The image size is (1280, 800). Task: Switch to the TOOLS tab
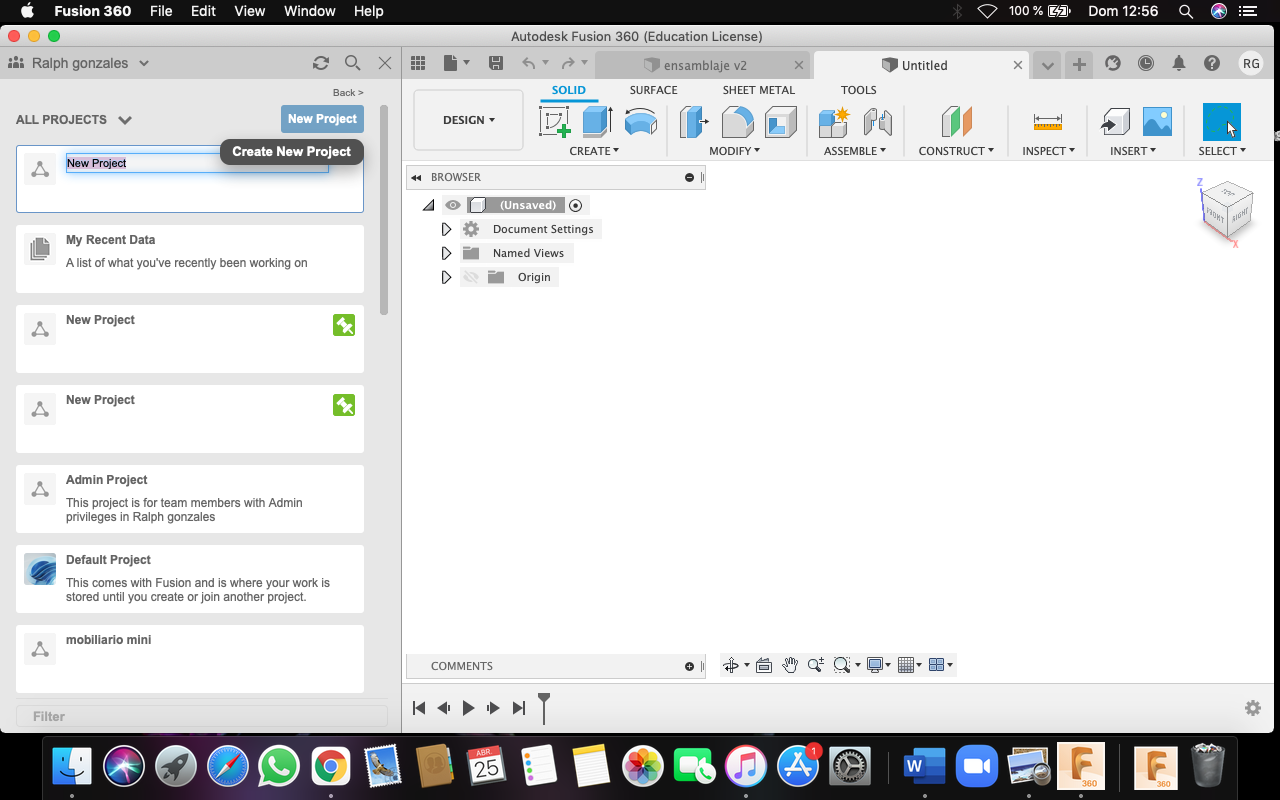[x=858, y=90]
